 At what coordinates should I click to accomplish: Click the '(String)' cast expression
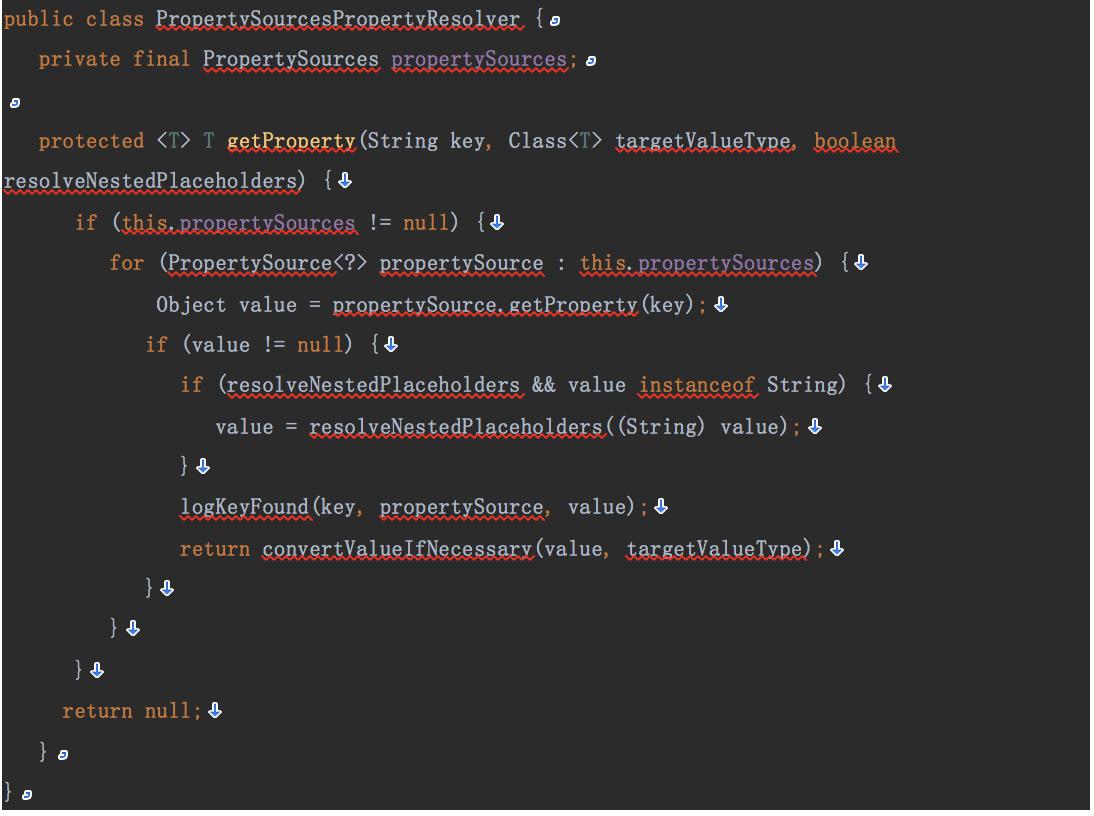coord(661,427)
